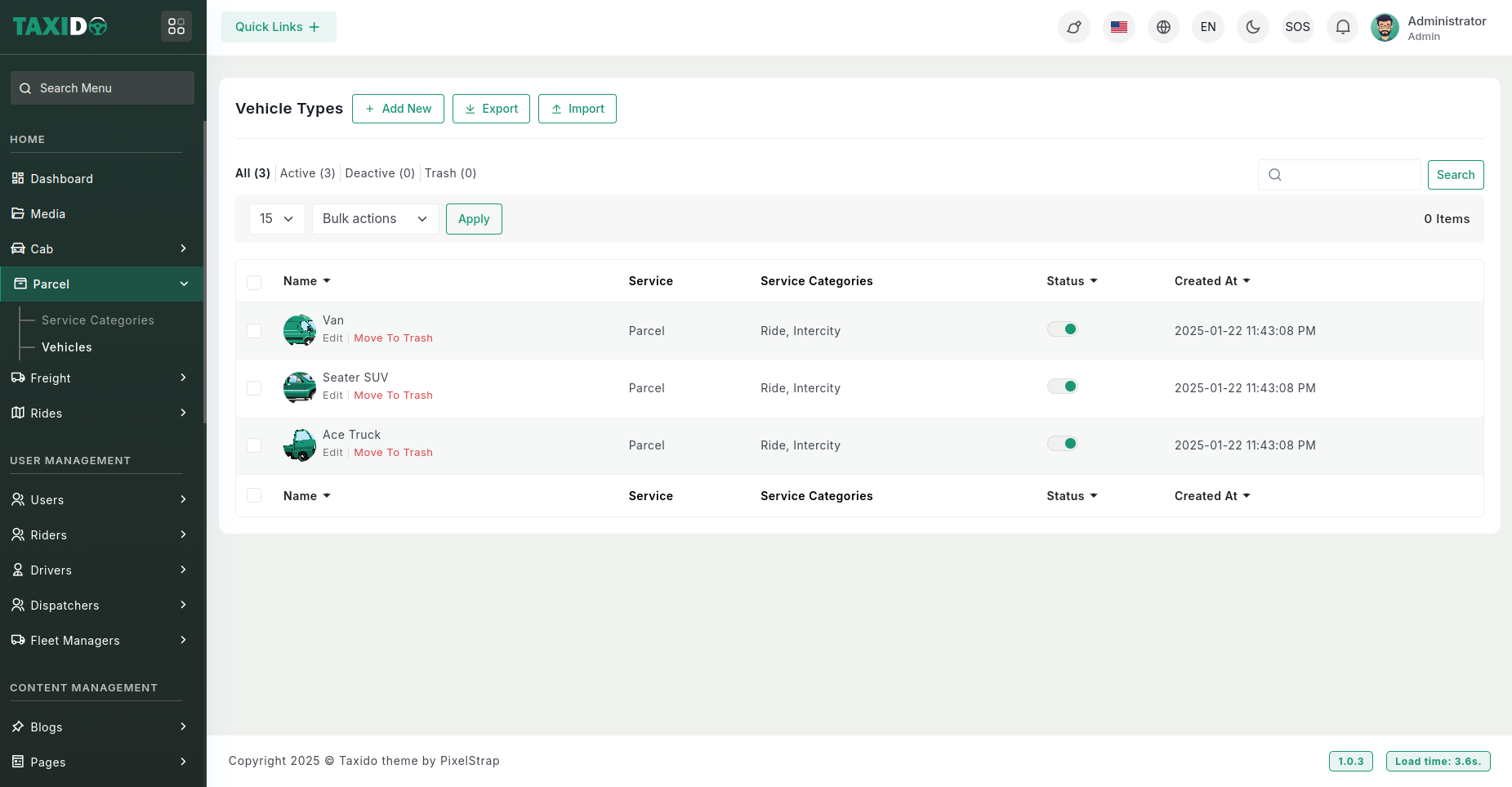
Task: Open the 15 per-page dropdown
Action: click(276, 219)
